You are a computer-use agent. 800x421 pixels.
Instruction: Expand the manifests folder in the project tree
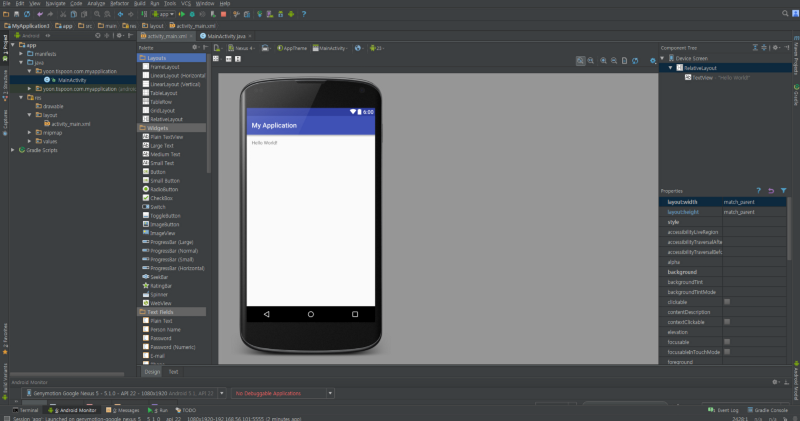pos(21,54)
